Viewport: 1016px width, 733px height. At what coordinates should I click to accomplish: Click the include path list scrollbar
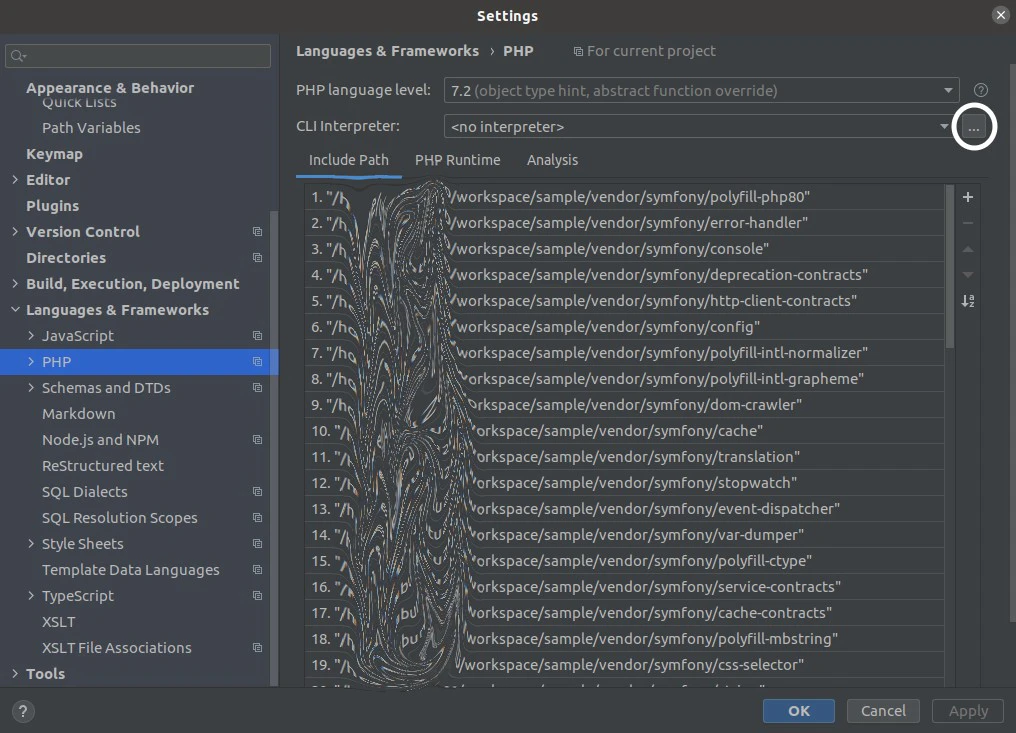click(949, 267)
